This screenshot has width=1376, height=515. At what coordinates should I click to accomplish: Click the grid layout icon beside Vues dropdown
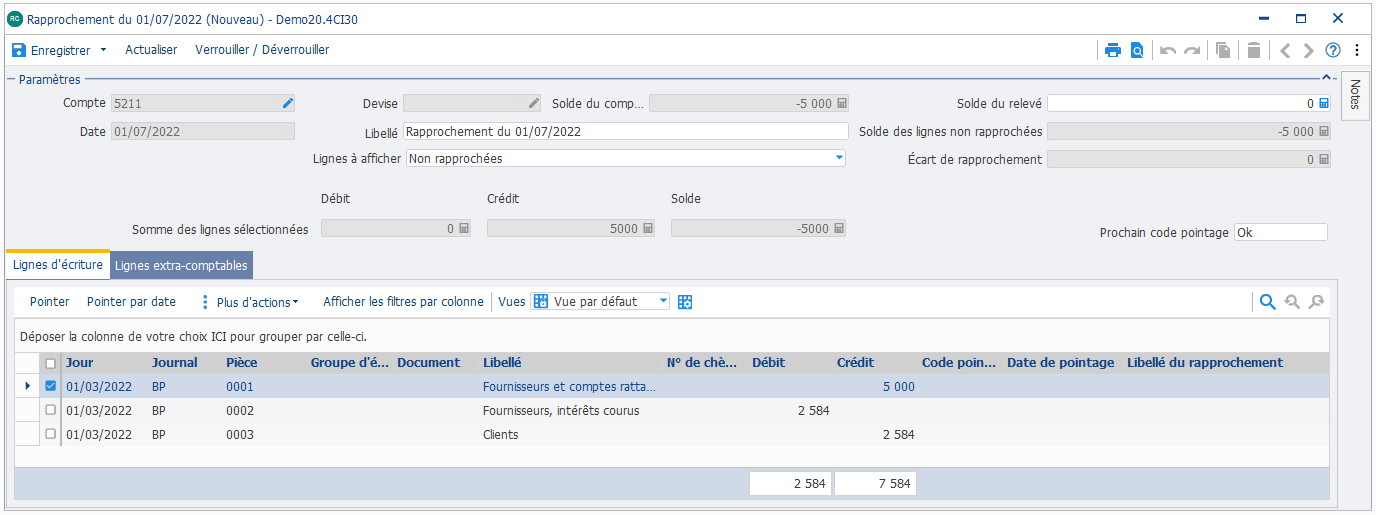685,302
